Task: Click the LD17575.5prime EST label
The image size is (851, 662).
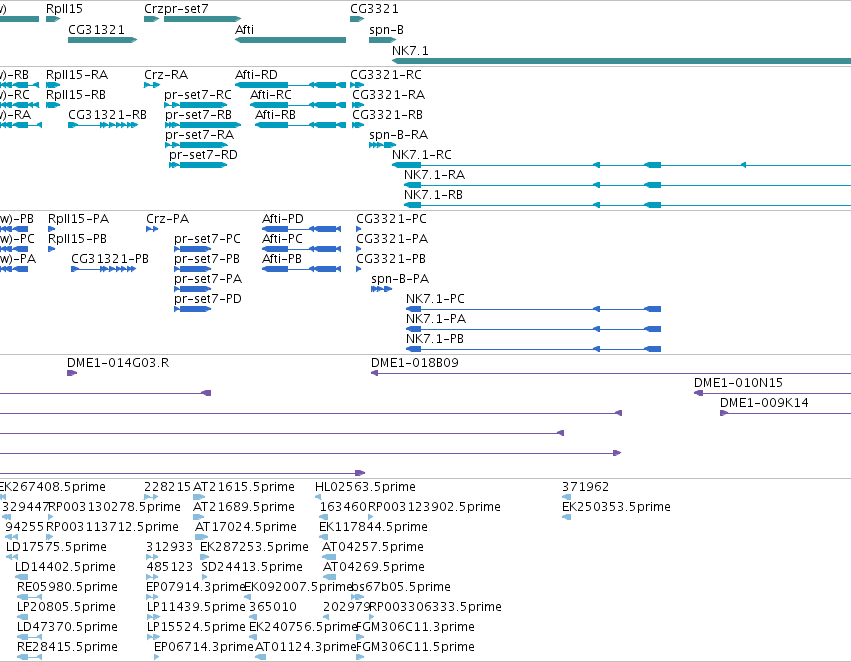Action: 56,547
